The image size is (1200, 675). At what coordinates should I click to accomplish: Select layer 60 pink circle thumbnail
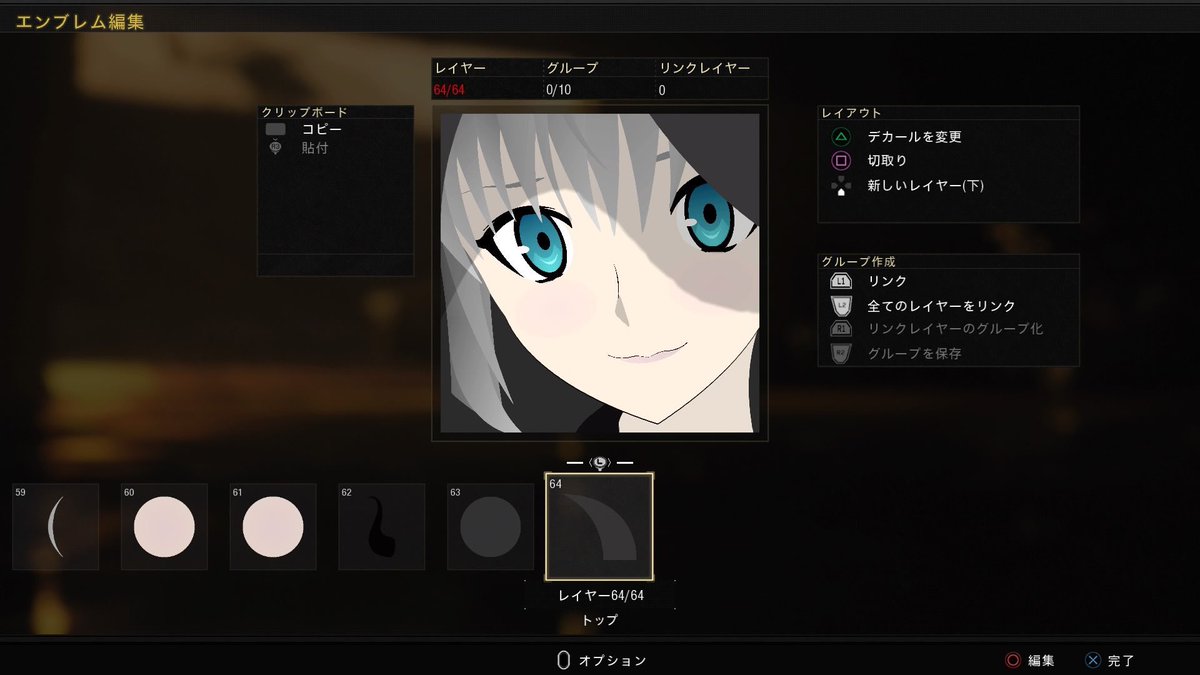pos(164,527)
